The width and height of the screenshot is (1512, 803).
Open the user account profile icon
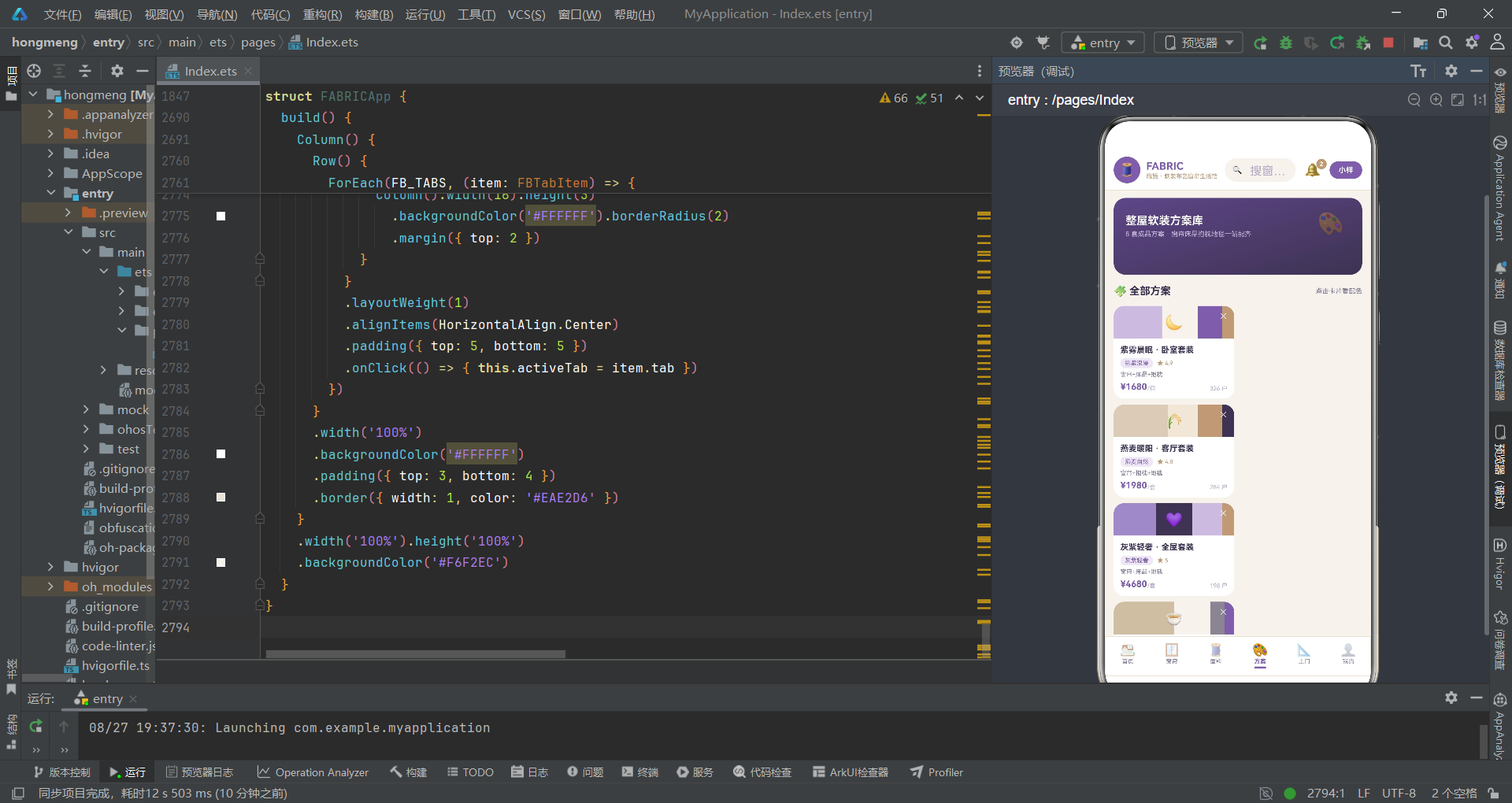(x=1497, y=43)
